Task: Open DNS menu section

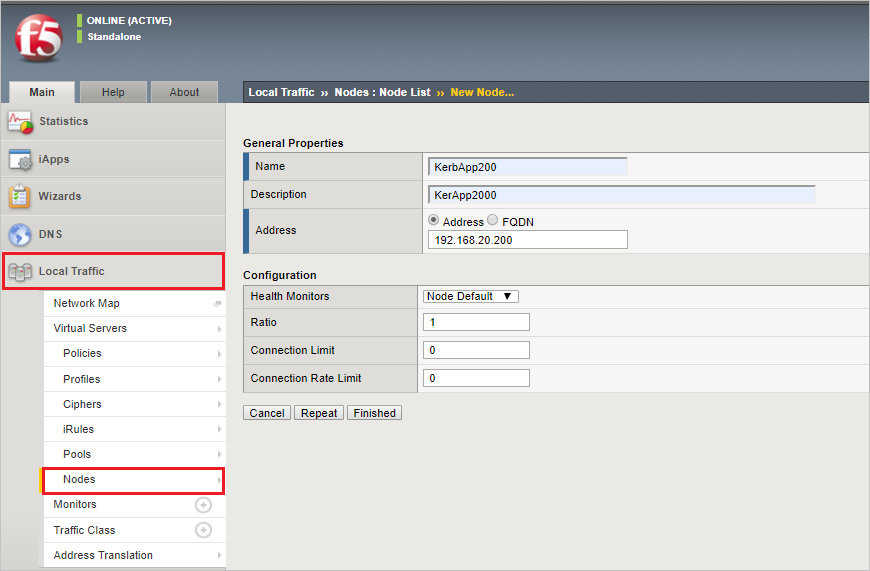Action: [113, 234]
